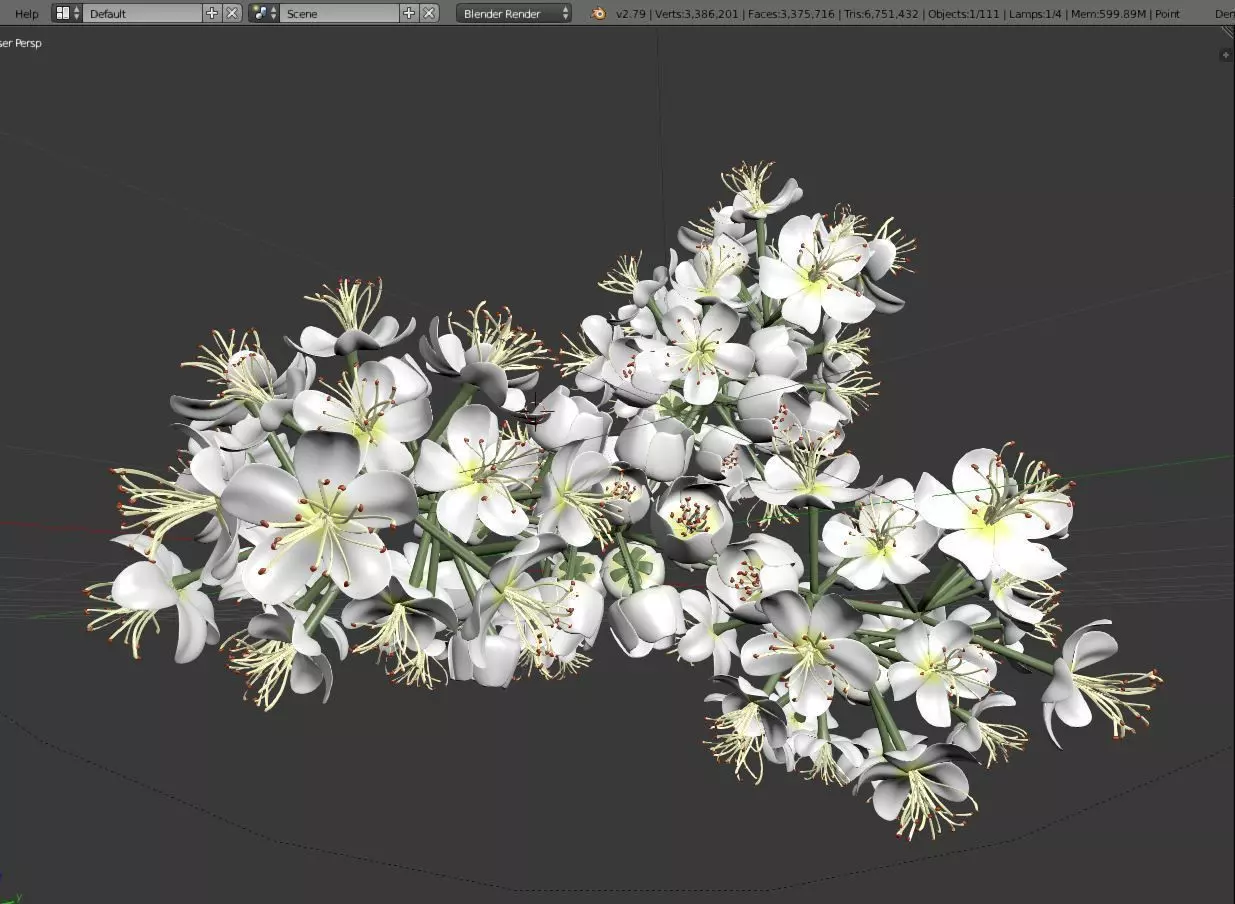Browse scenes using the scene icon
Screen dimensions: 1235x904
[x=264, y=13]
